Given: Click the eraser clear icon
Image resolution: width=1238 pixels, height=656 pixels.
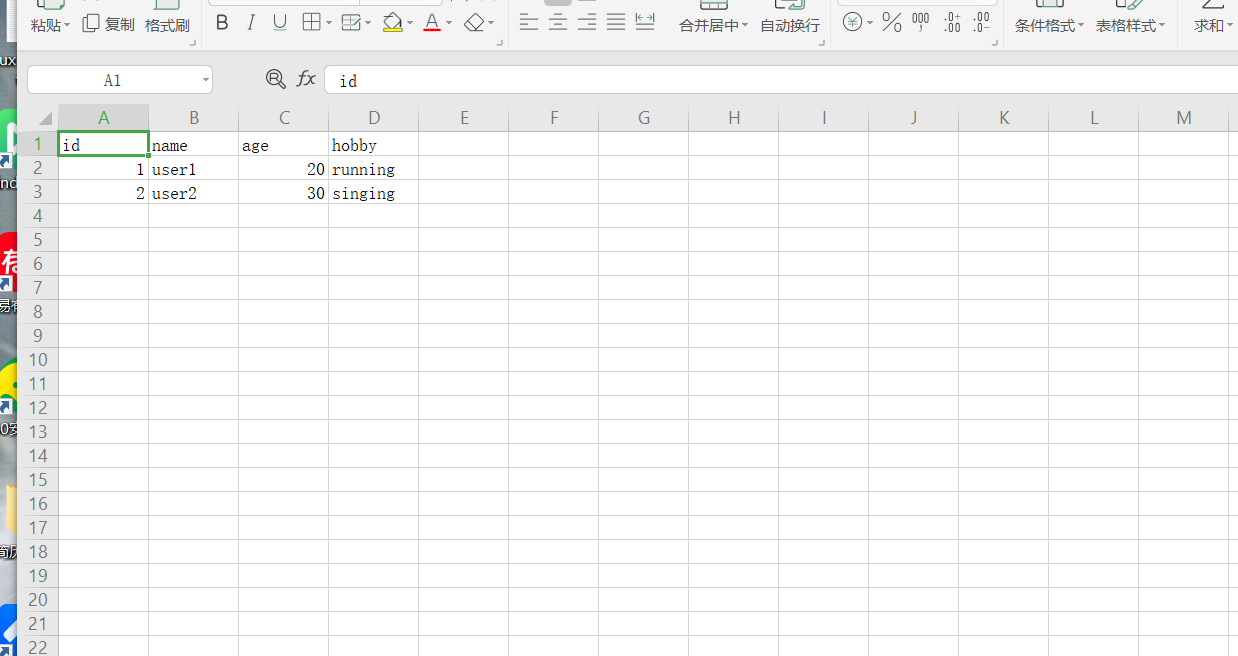Looking at the screenshot, I should (x=474, y=22).
